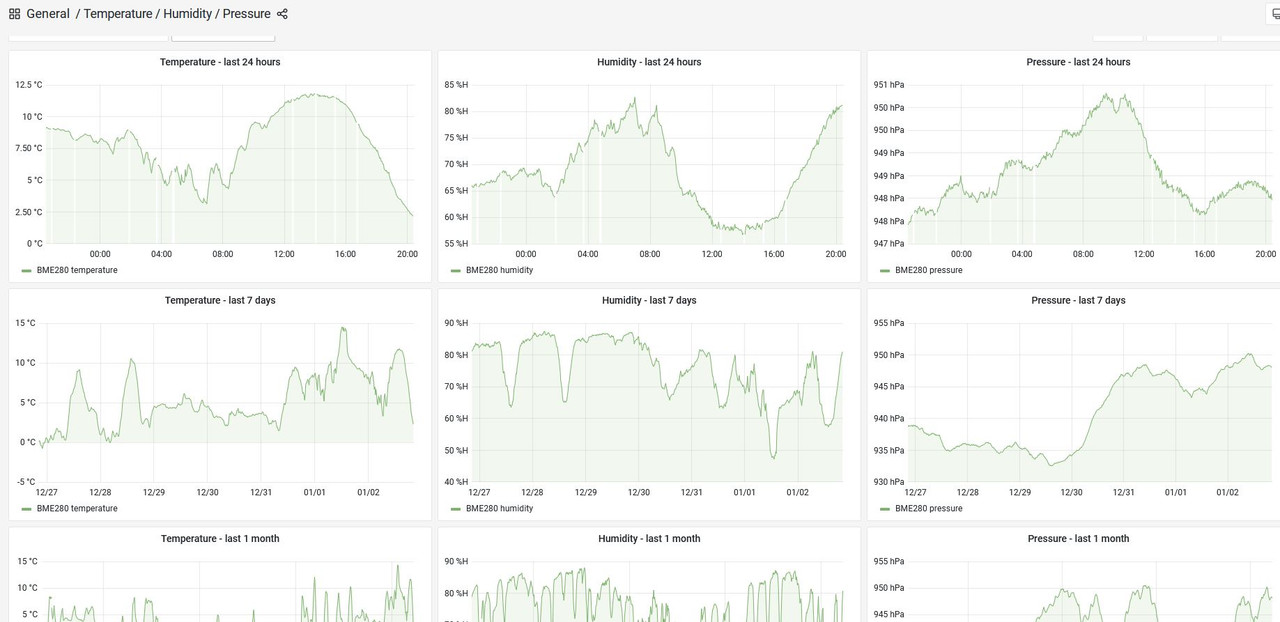The height and width of the screenshot is (622, 1280).
Task: Click the Temperature / Humidity / Pressure dashboard title
Action: 177,14
